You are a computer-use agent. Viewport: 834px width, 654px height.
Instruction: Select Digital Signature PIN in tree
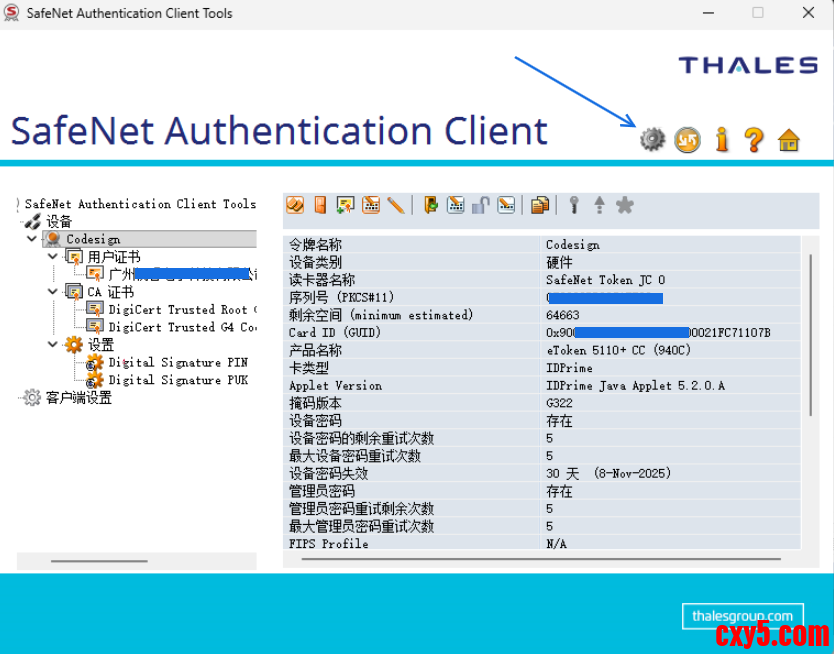[x=177, y=362]
